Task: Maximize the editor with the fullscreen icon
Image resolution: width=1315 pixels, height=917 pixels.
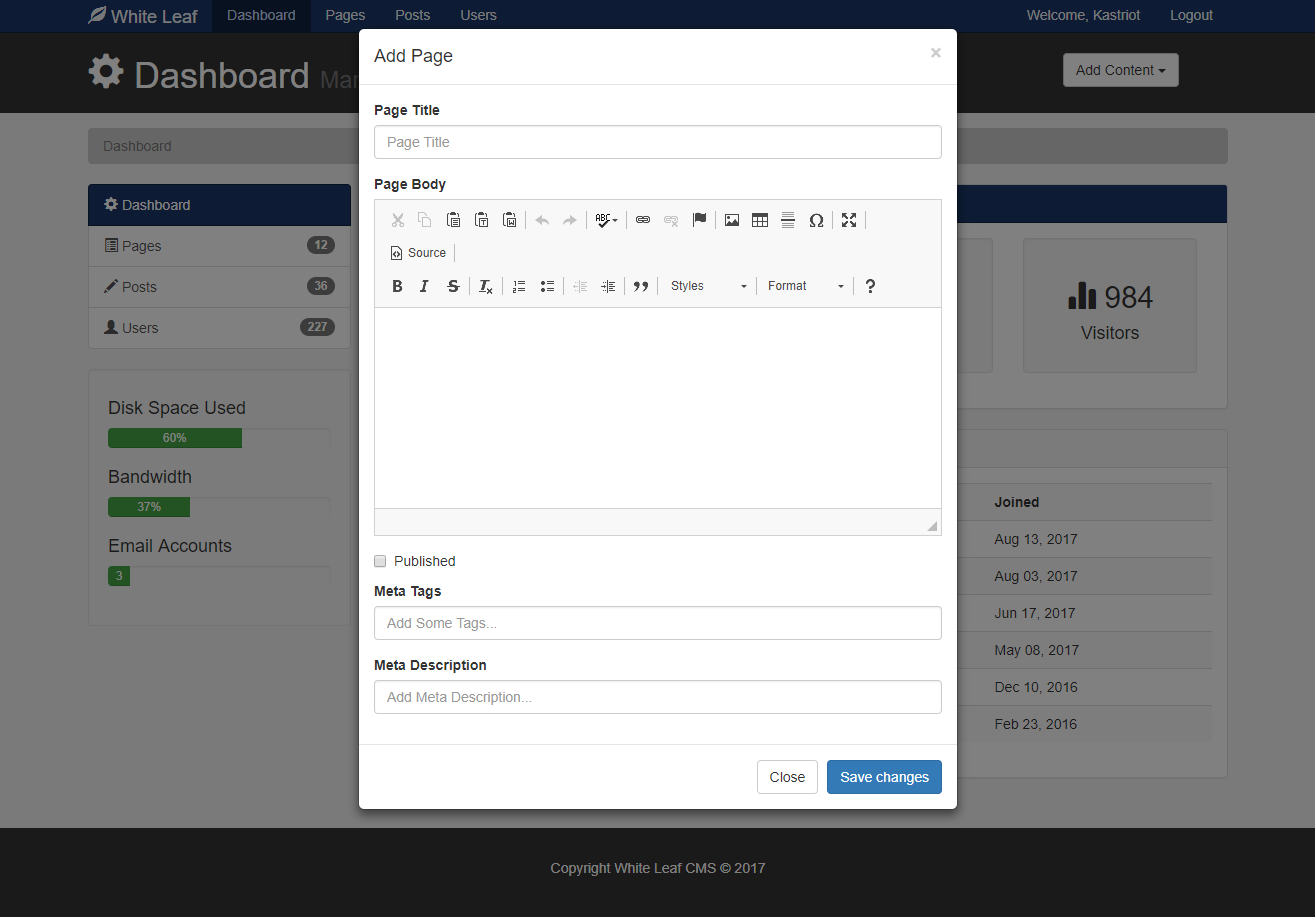Action: tap(849, 219)
